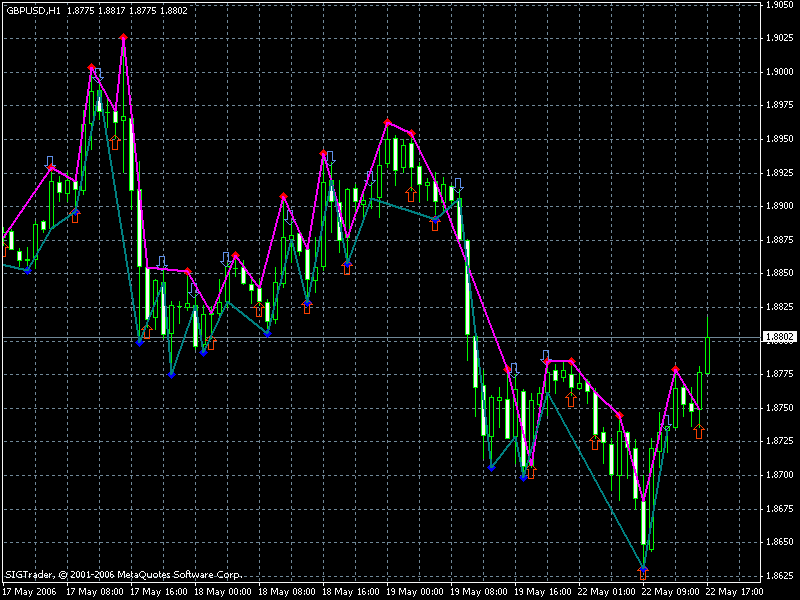Click the 1.8700 price axis label

(780, 474)
